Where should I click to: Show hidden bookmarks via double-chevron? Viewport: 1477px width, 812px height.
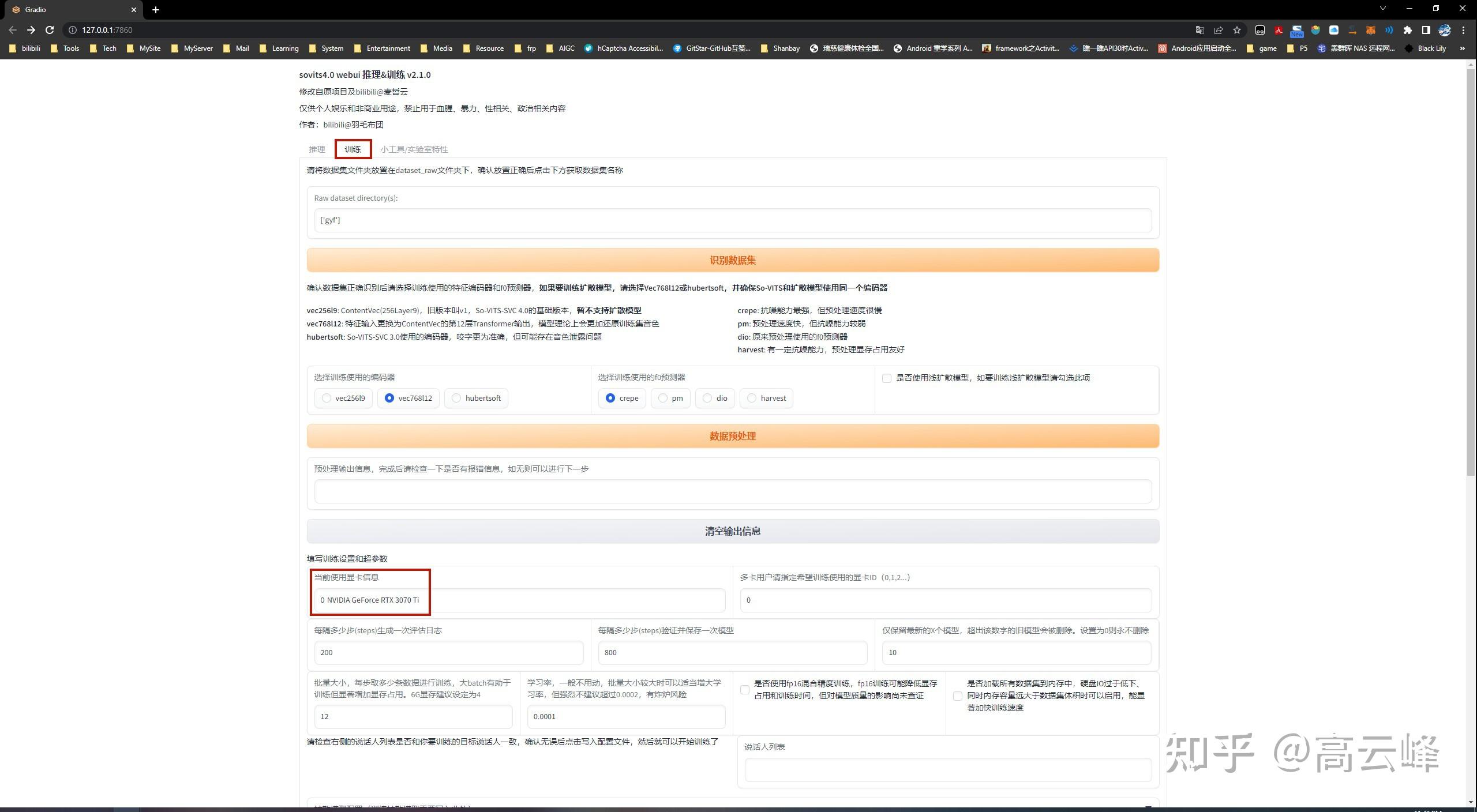1462,48
